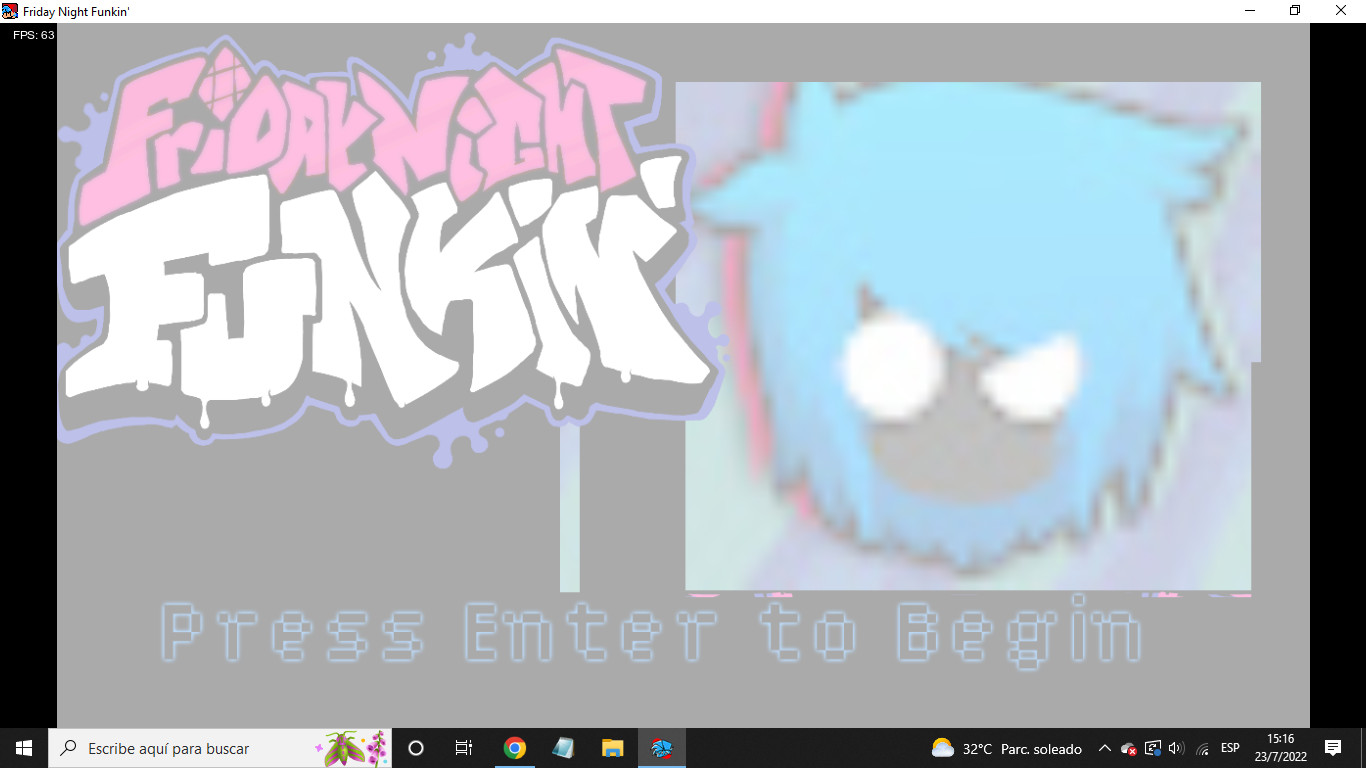Viewport: 1366px width, 768px height.
Task: Open the volume speaker control
Action: pyautogui.click(x=1176, y=748)
